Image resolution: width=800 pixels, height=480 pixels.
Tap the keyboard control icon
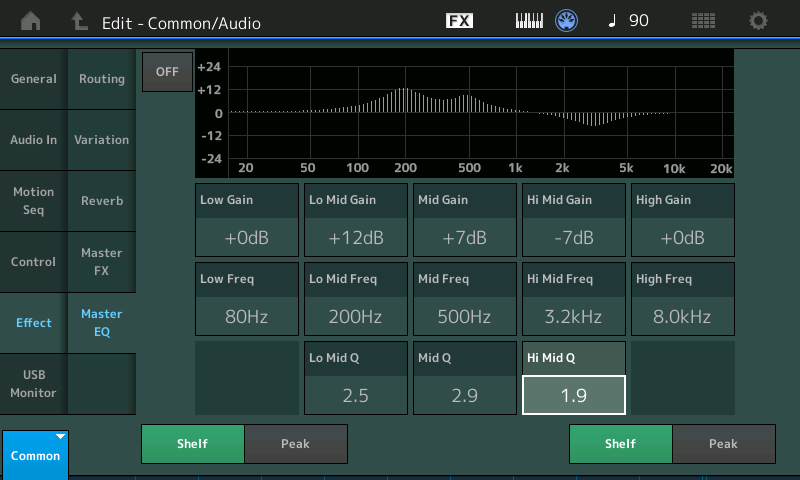coord(529,21)
